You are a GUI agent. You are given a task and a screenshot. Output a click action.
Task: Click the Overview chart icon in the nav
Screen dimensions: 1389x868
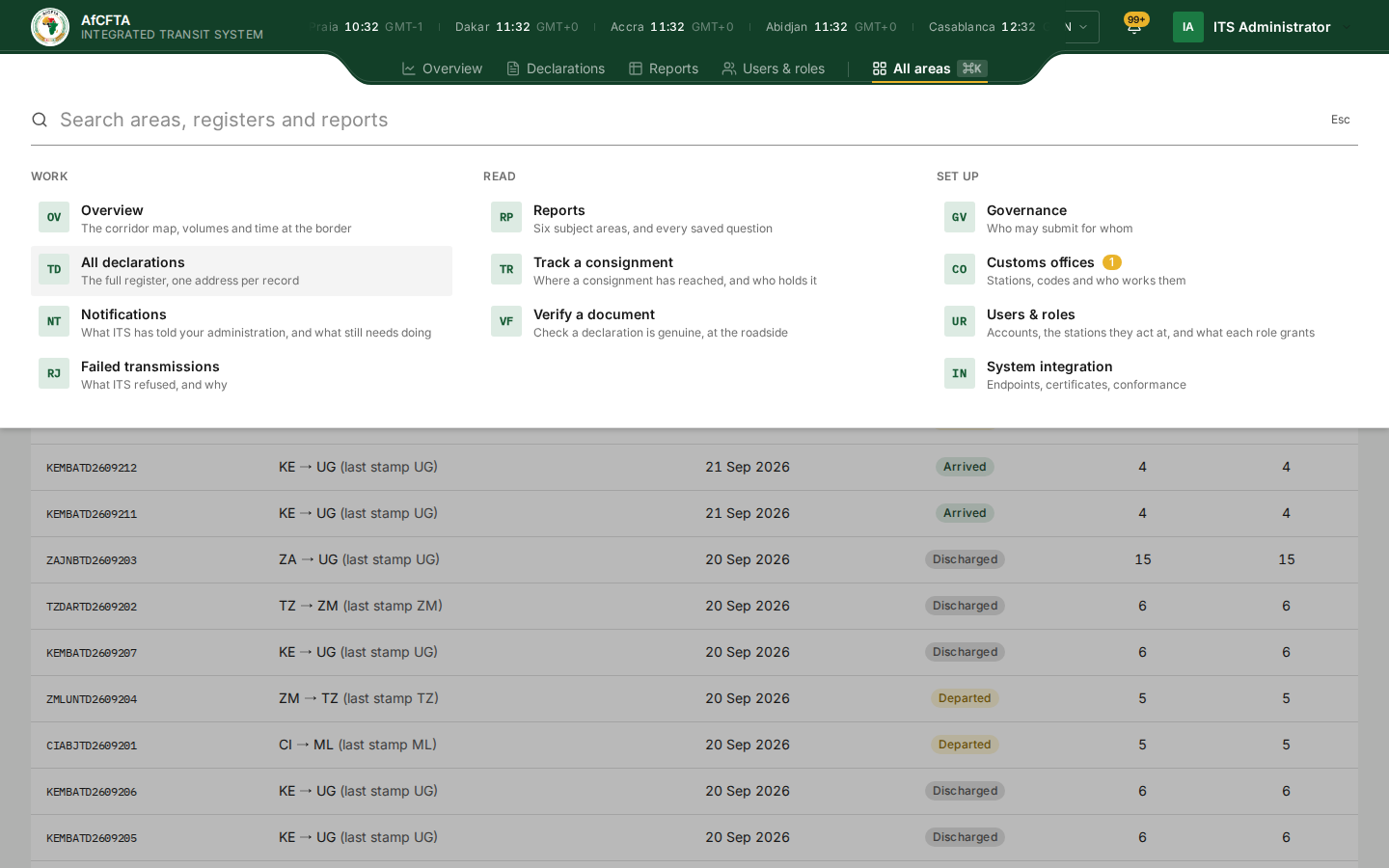(409, 68)
